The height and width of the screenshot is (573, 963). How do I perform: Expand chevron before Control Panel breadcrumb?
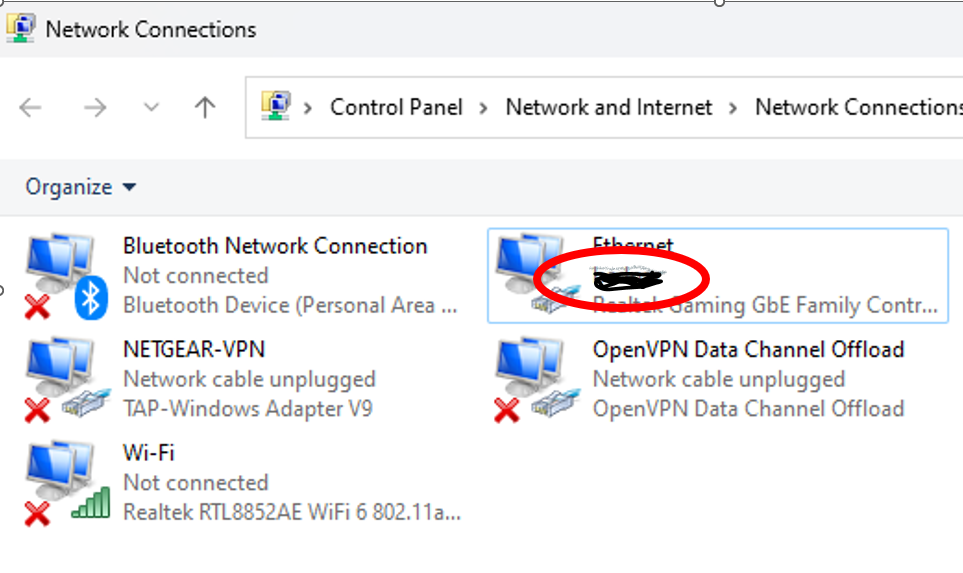click(308, 108)
